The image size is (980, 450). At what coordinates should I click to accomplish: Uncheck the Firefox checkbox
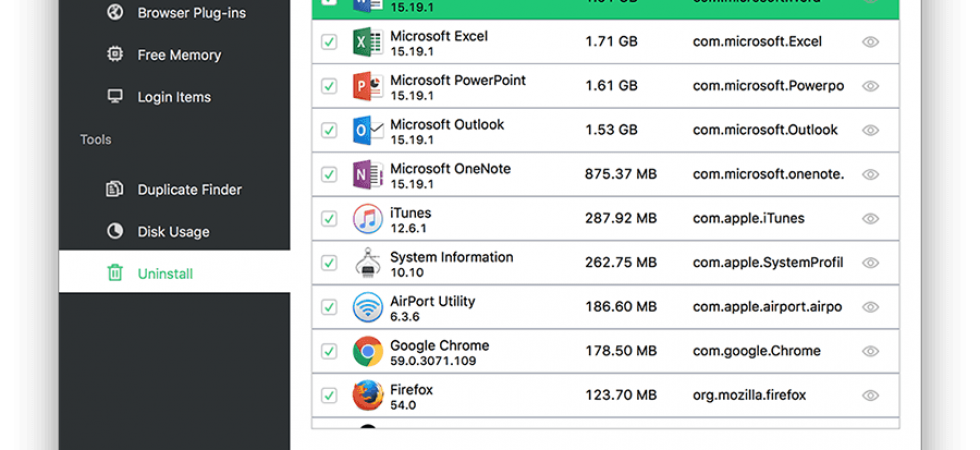click(x=329, y=396)
